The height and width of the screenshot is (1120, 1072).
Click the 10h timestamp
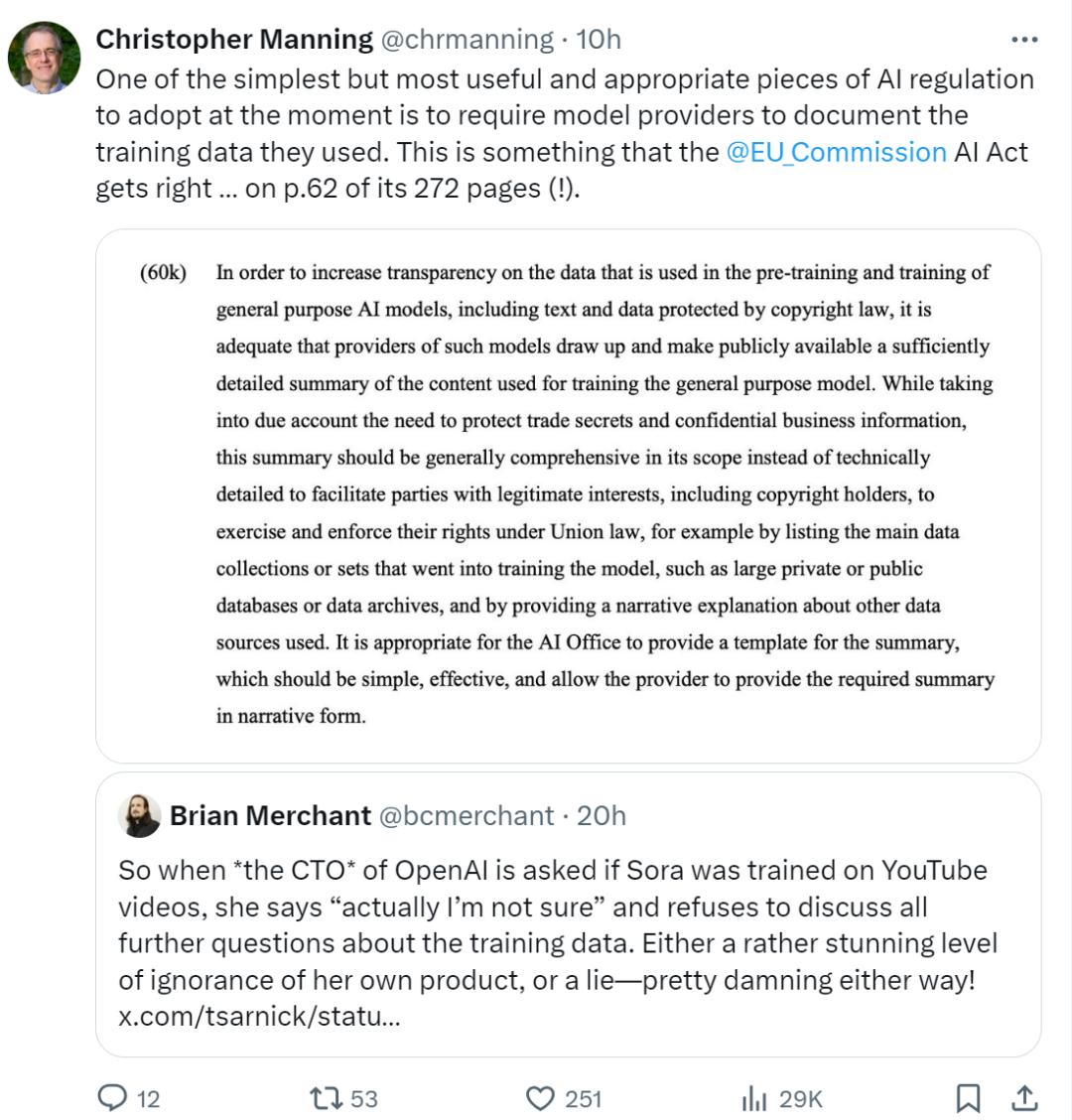pyautogui.click(x=599, y=40)
